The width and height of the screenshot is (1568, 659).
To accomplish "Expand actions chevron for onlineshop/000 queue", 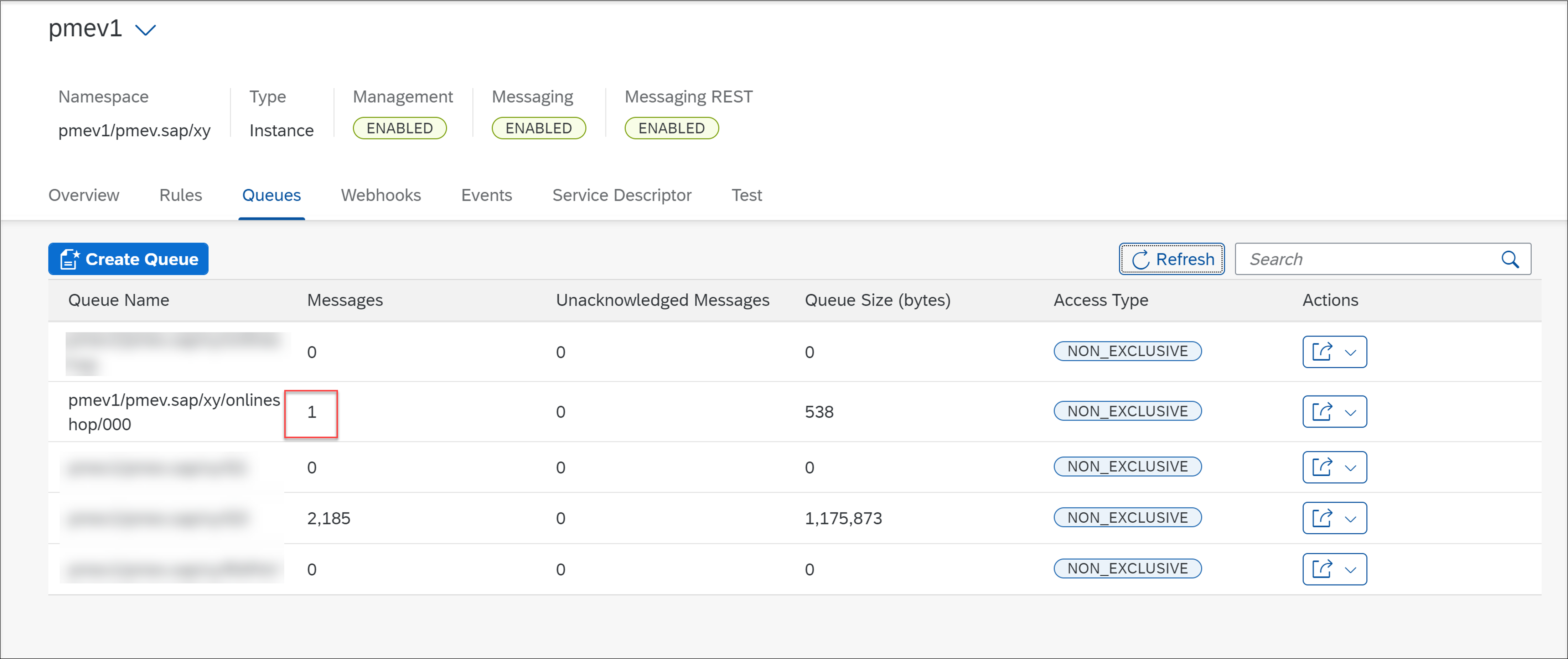I will coord(1351,413).
